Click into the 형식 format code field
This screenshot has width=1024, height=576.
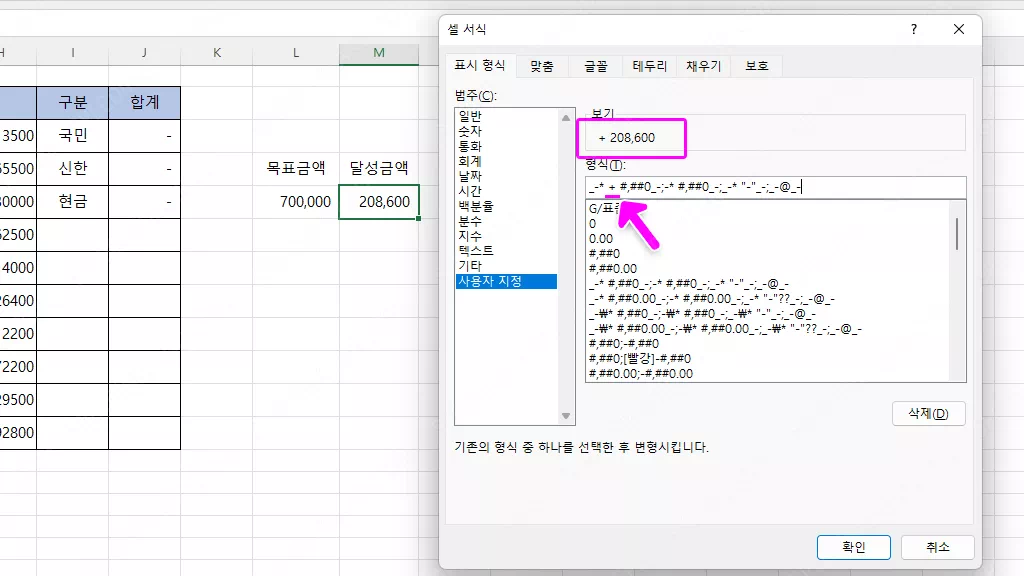(775, 187)
